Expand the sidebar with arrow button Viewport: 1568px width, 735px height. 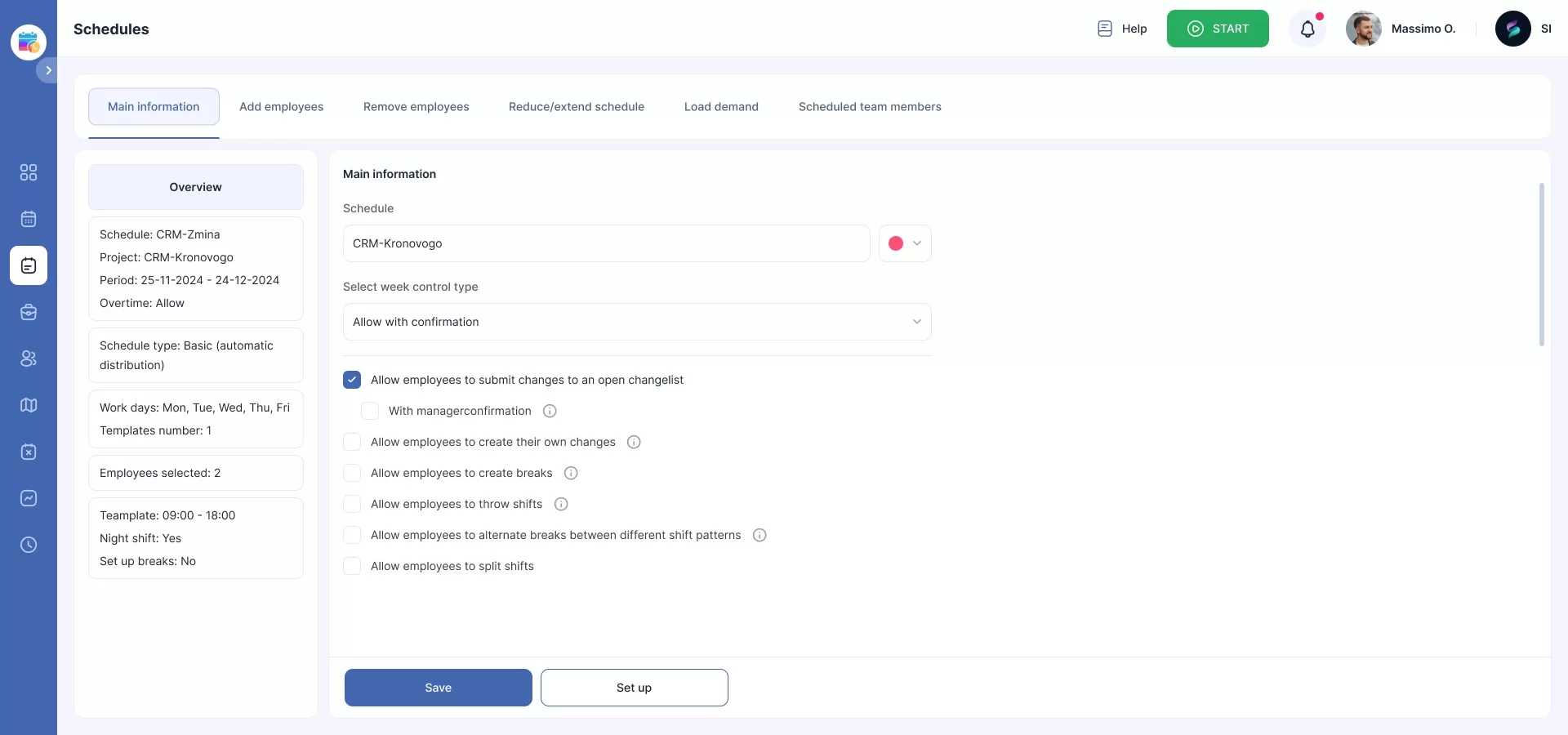pyautogui.click(x=48, y=70)
